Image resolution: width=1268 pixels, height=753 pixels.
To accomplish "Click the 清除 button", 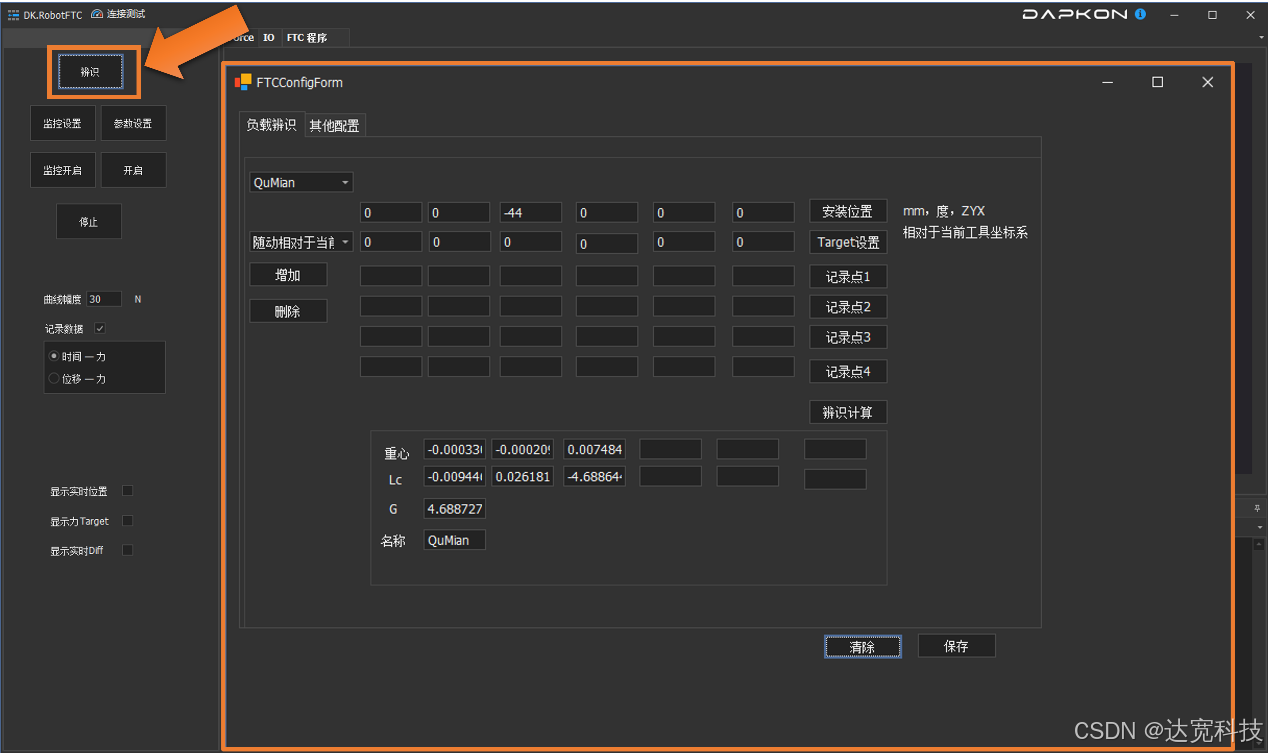I will pyautogui.click(x=862, y=646).
